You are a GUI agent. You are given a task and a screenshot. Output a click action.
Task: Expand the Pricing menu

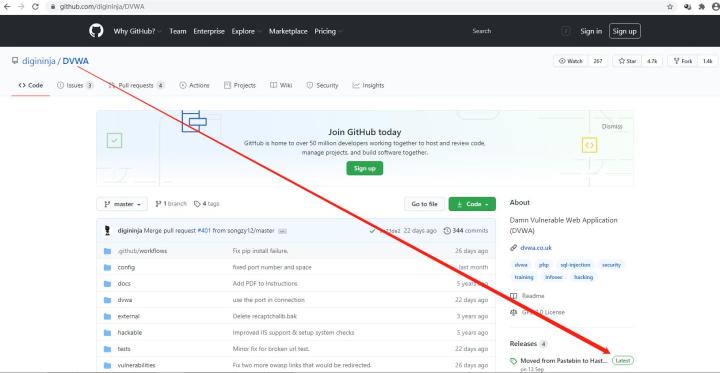pyautogui.click(x=328, y=31)
